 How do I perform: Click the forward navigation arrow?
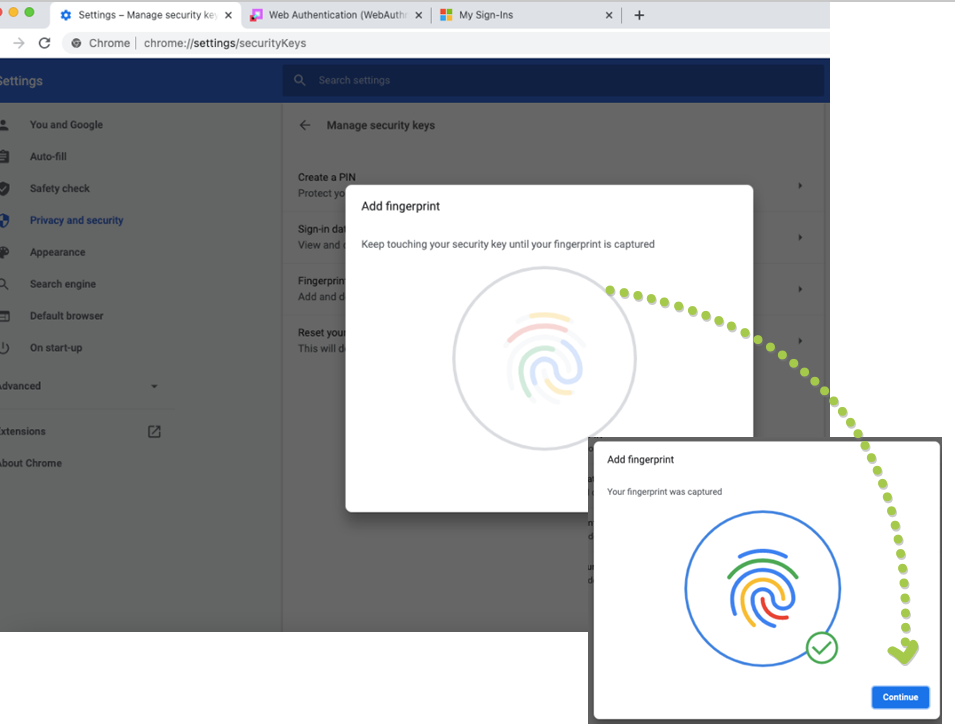coord(19,43)
